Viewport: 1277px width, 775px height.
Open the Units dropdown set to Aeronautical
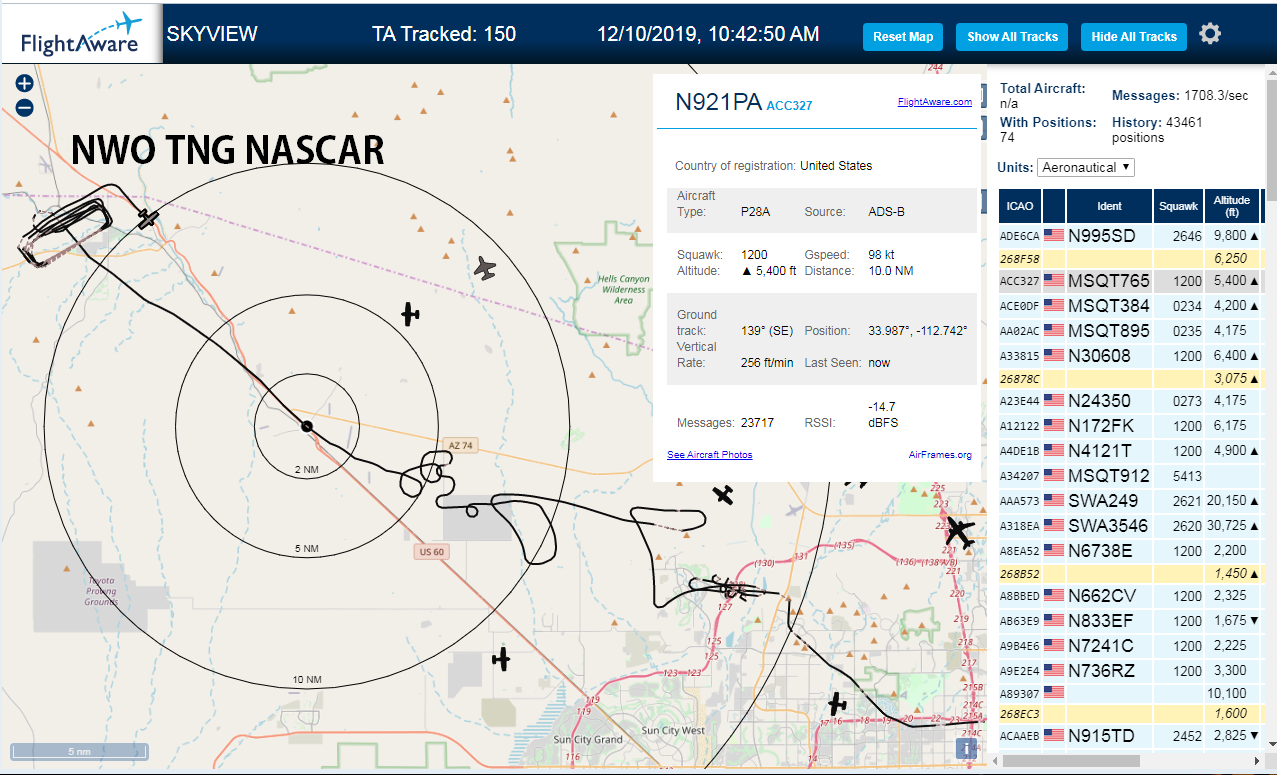click(x=1086, y=167)
